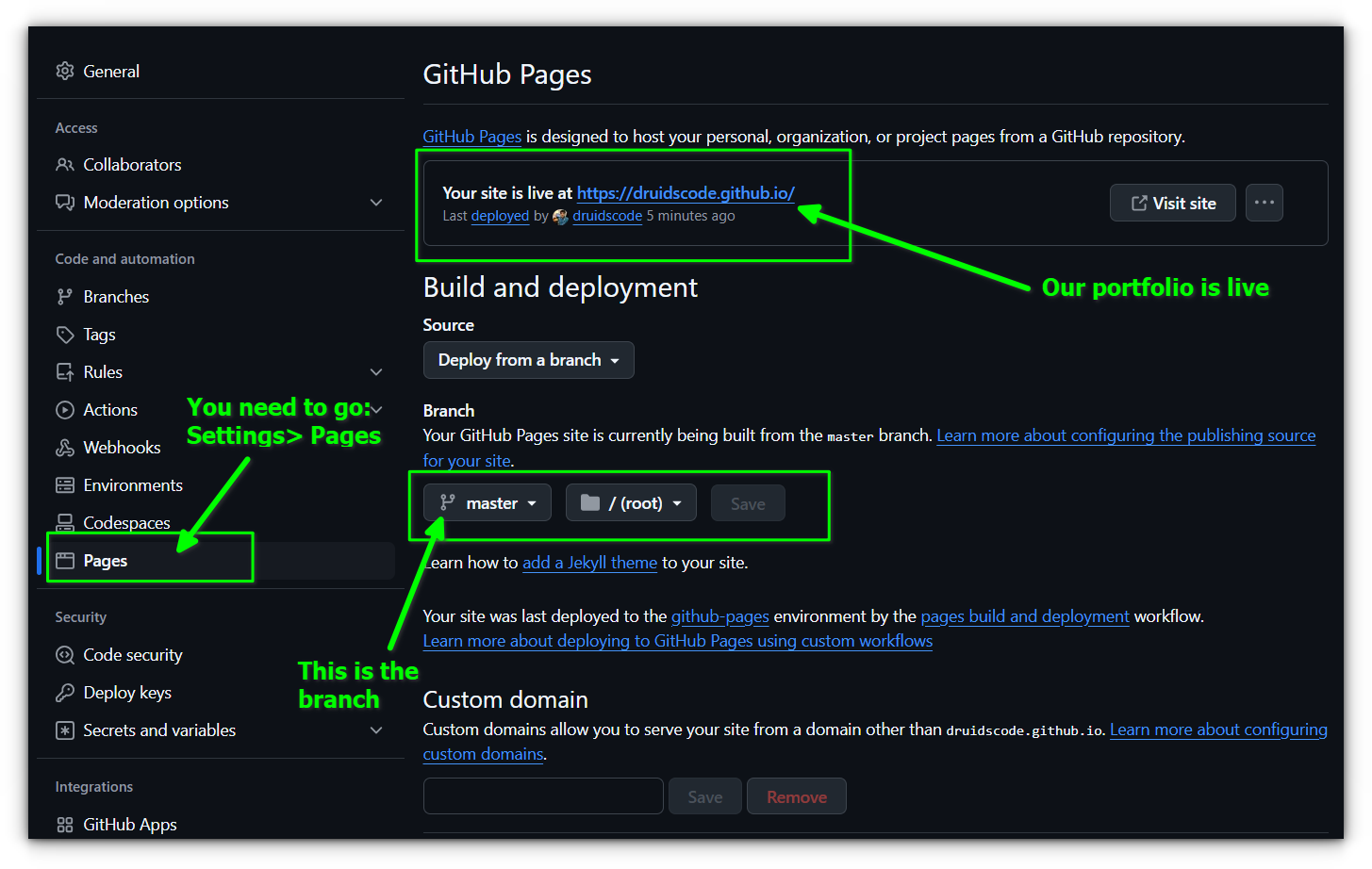Click the Actions play icon
The height and width of the screenshot is (869, 1372).
65,410
